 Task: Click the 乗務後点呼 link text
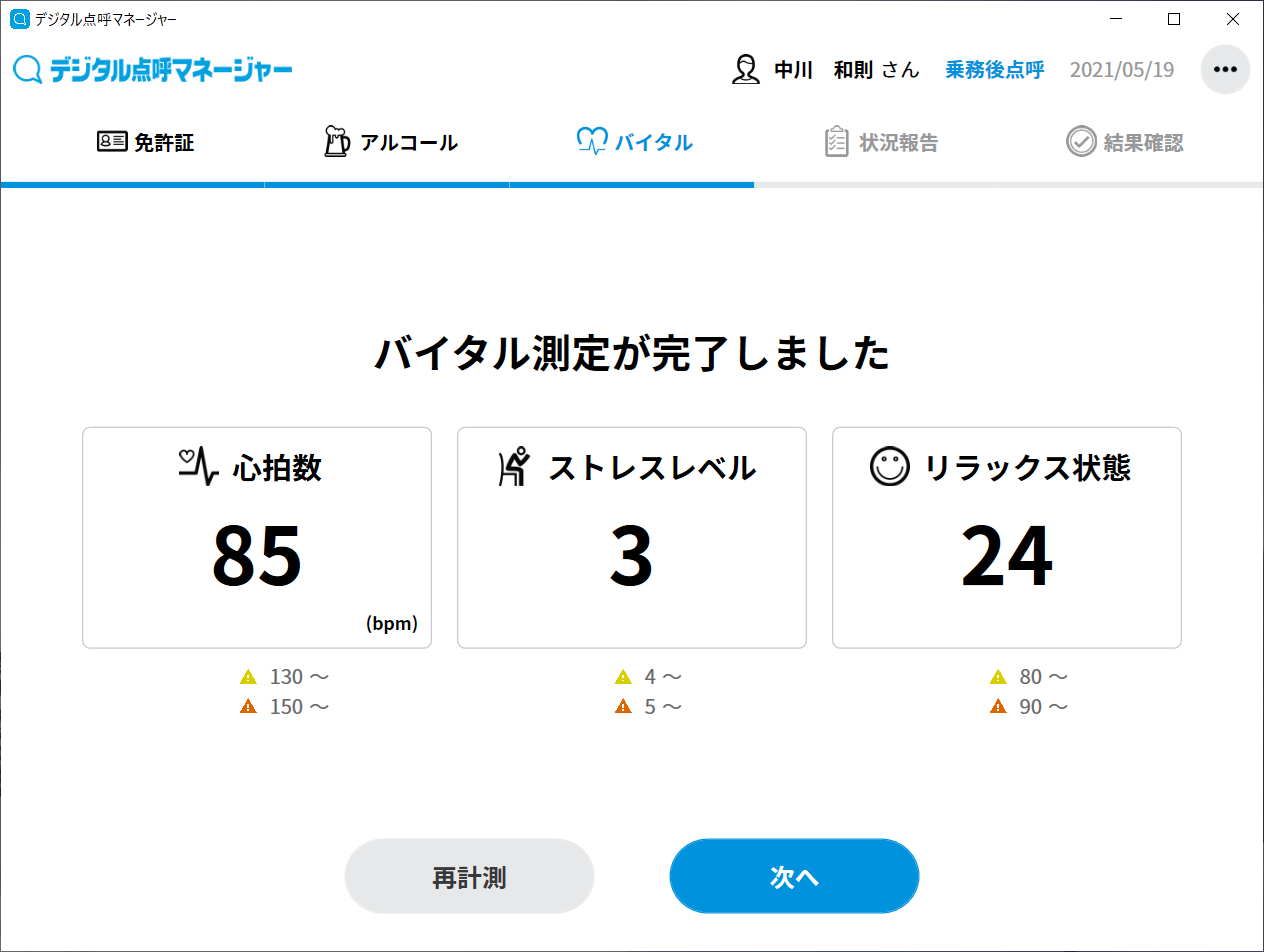click(994, 70)
